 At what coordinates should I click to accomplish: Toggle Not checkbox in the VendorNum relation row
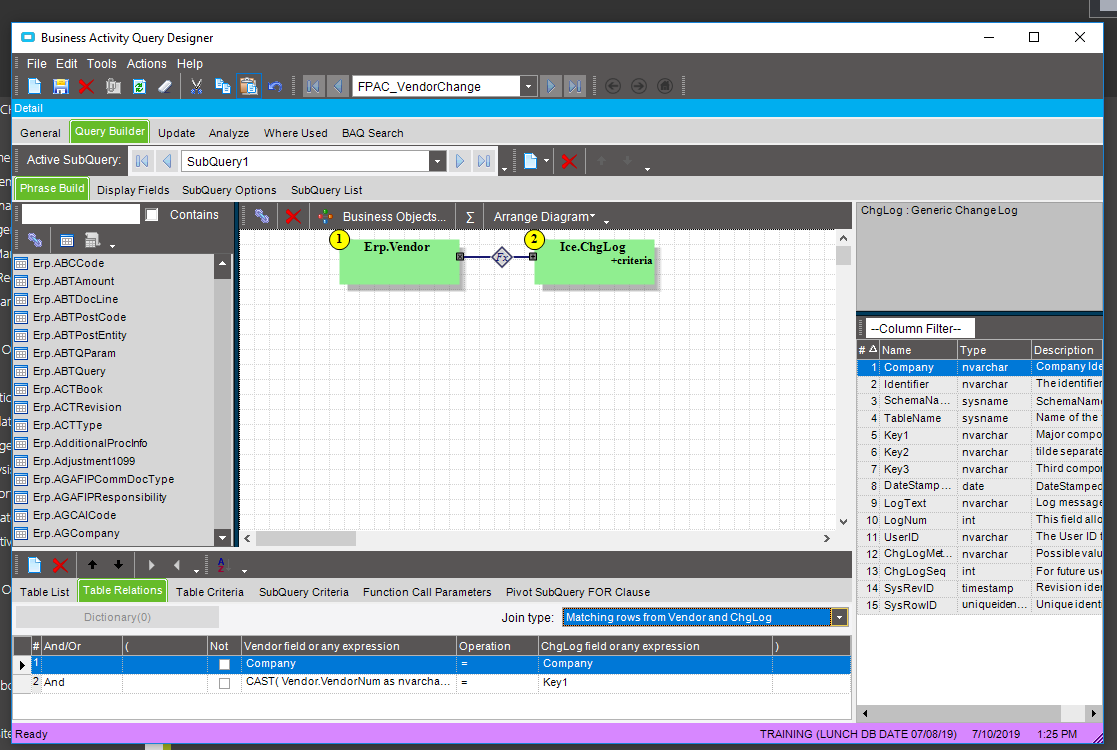point(224,683)
